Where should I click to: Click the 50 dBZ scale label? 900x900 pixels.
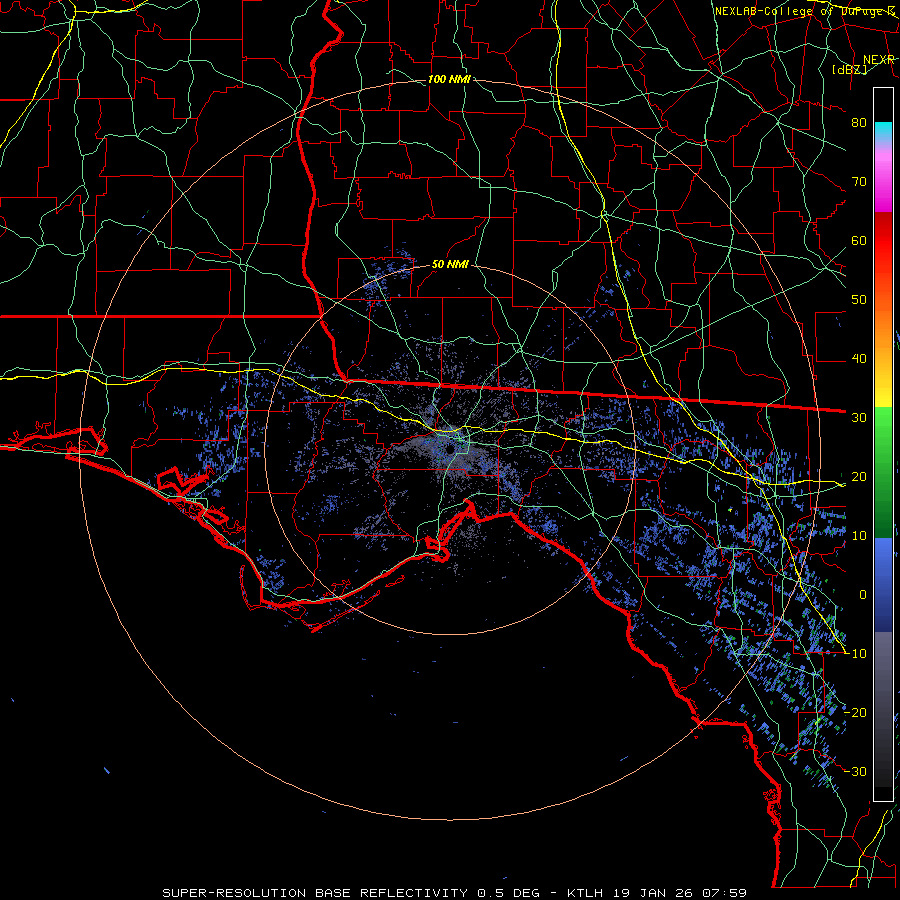point(859,300)
